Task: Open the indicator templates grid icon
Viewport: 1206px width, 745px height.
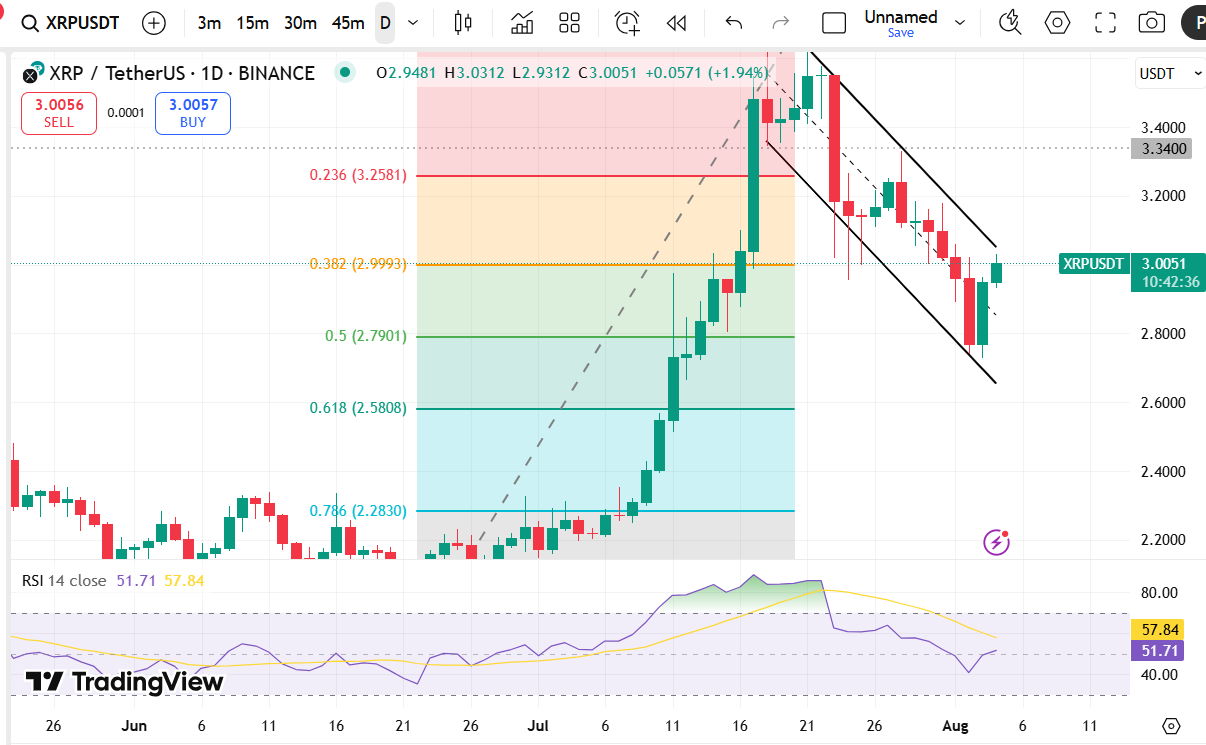Action: pyautogui.click(x=570, y=22)
